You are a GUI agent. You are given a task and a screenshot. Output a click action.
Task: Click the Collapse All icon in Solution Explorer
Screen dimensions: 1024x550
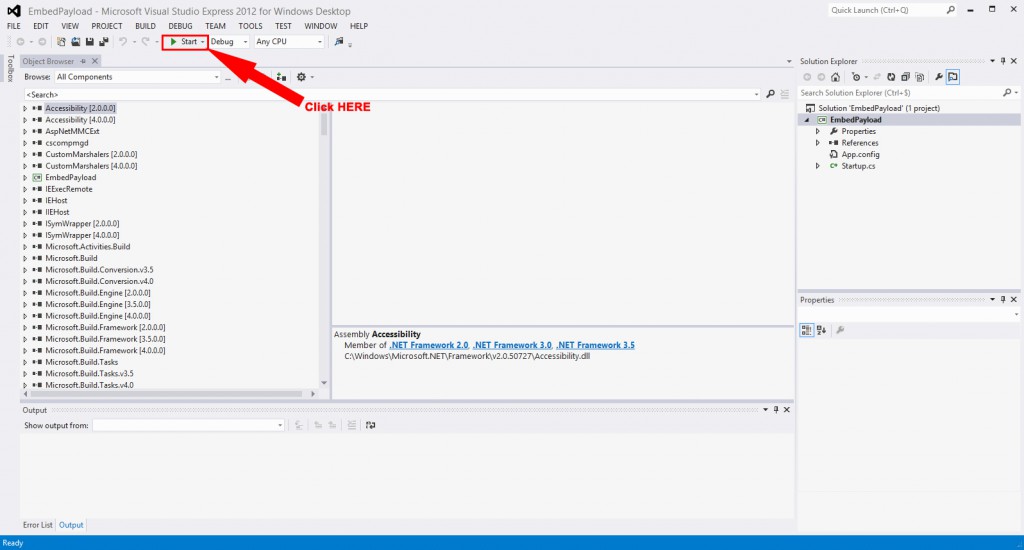click(x=905, y=77)
